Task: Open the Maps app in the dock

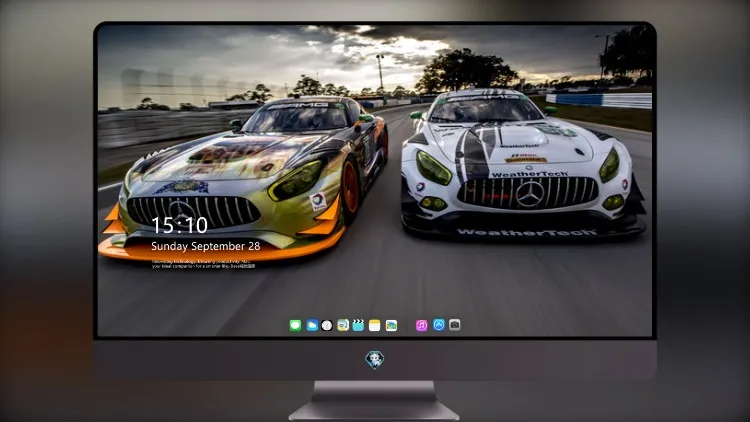Action: 343,325
